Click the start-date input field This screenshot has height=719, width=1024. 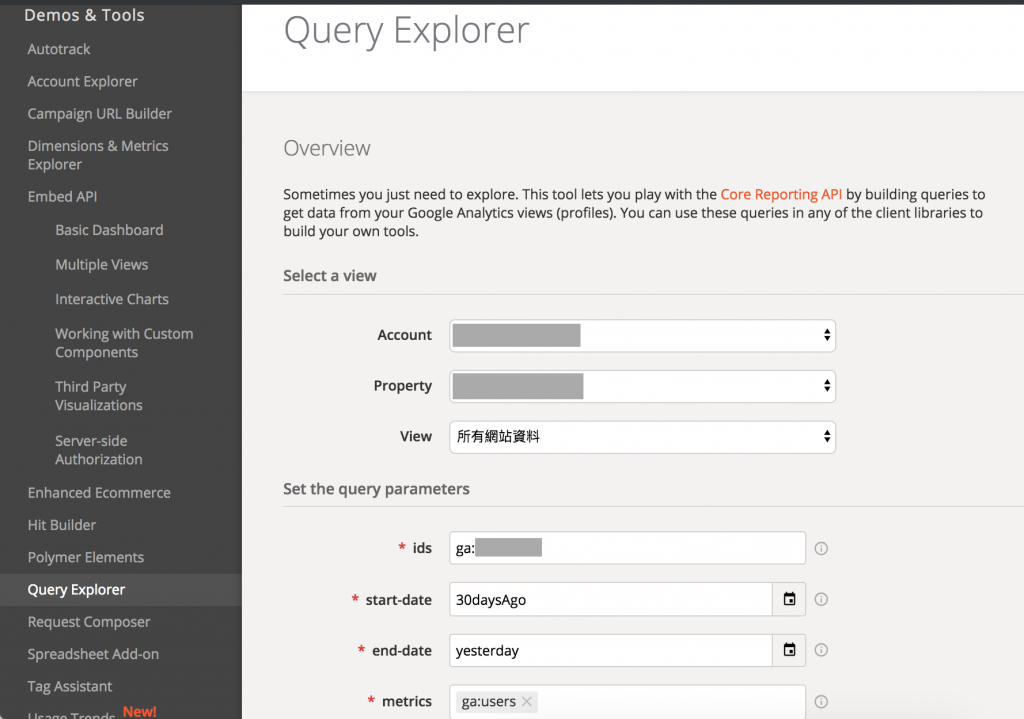coord(611,599)
